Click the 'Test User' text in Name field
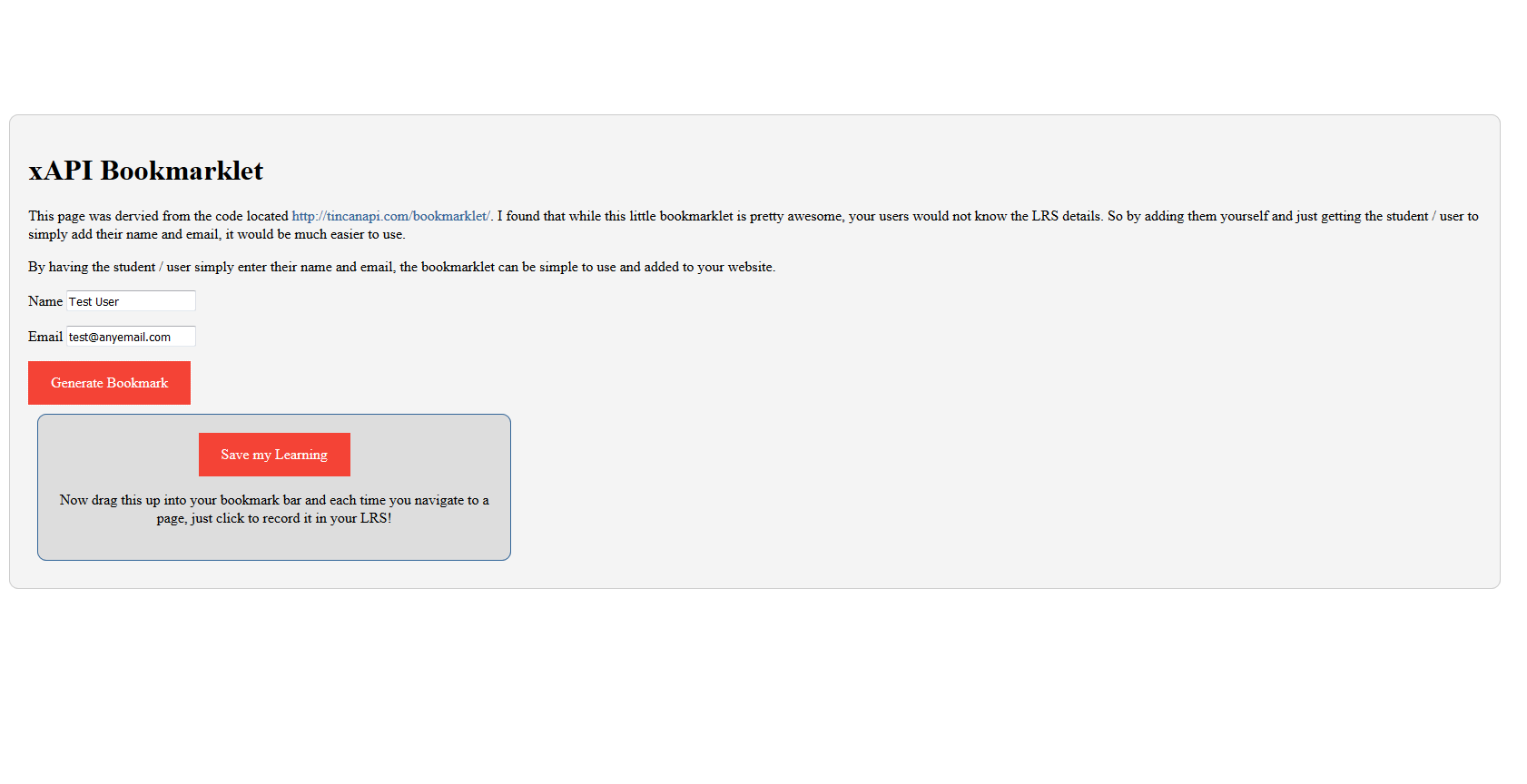This screenshot has width=1527, height=784. click(x=94, y=301)
